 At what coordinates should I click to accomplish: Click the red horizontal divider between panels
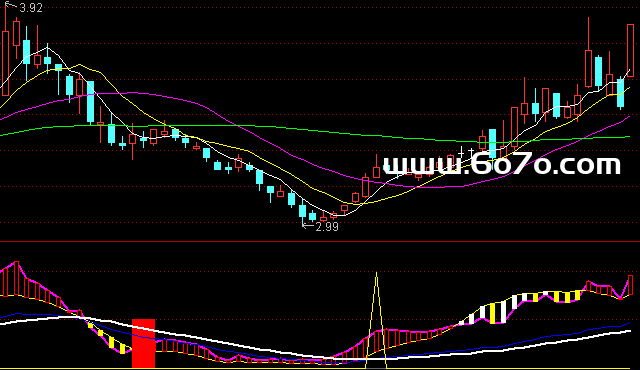pyautogui.click(x=320, y=242)
